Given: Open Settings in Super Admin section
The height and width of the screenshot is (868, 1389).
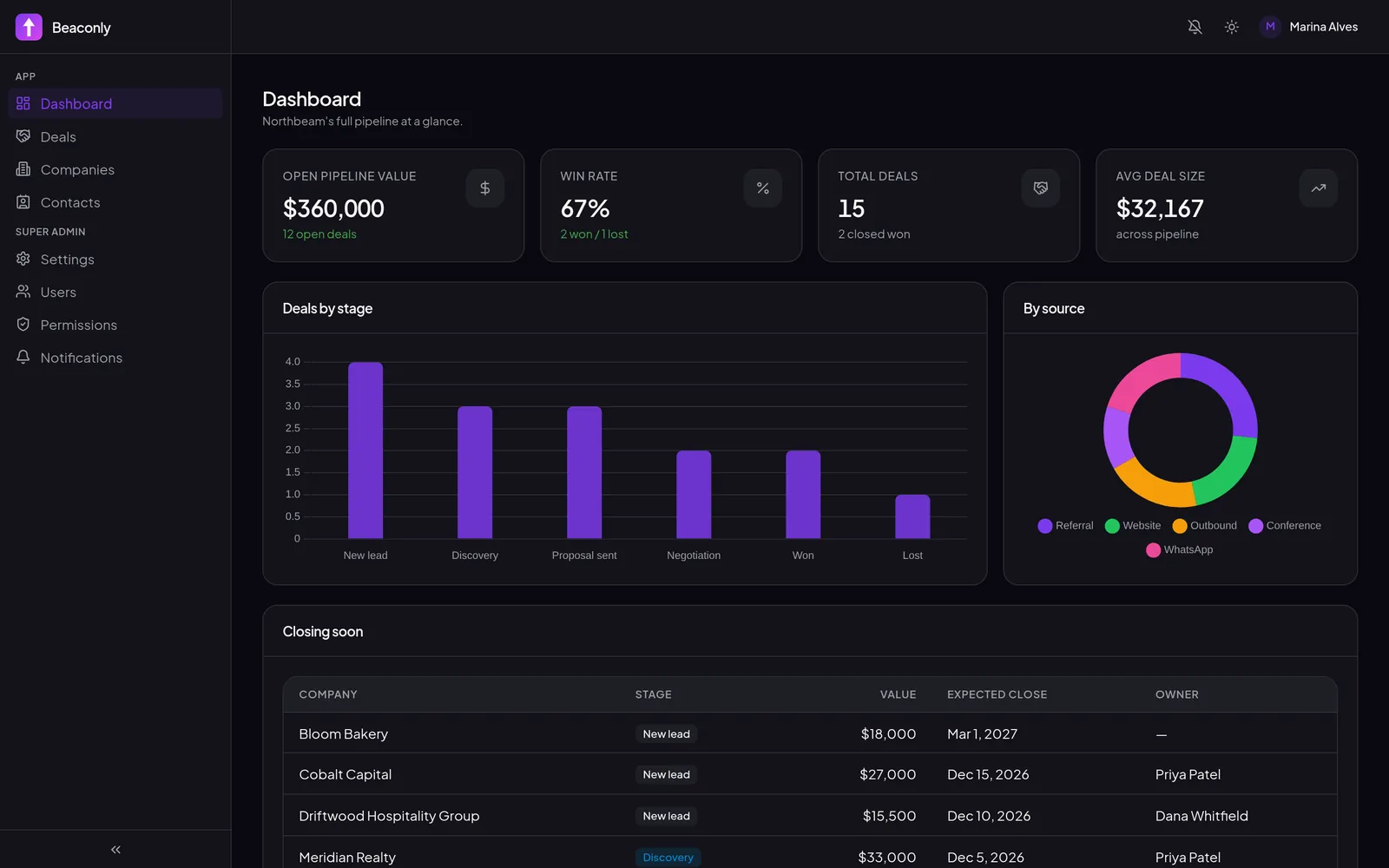Looking at the screenshot, I should 115,260.
